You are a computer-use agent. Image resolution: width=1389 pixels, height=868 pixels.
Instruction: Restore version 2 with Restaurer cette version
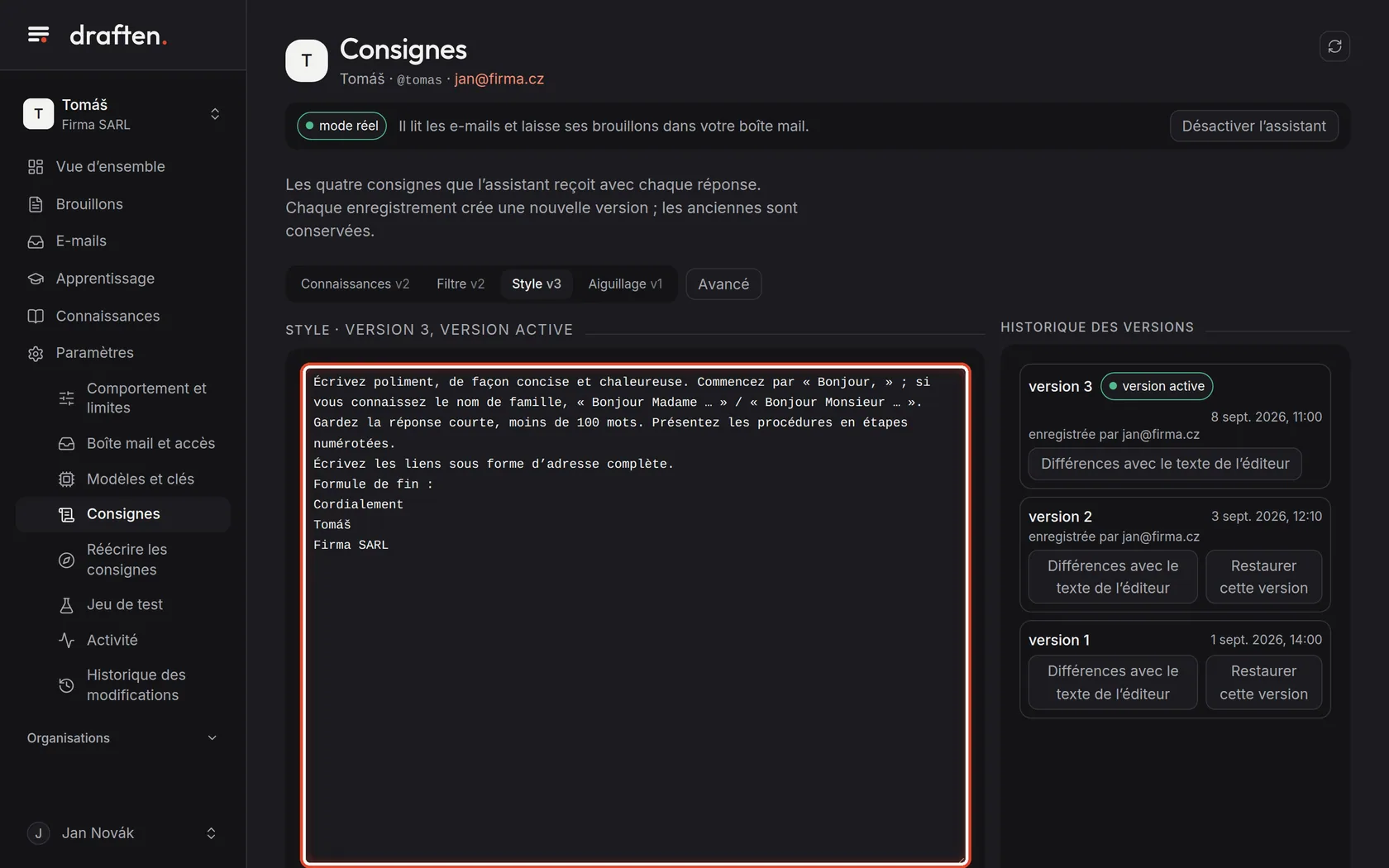pos(1263,577)
